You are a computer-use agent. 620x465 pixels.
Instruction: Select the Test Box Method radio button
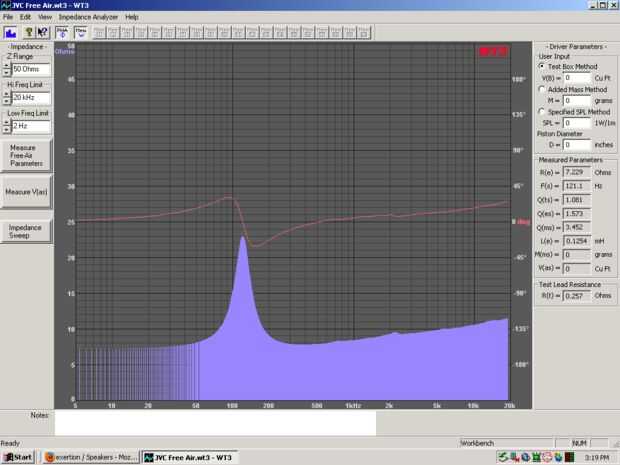point(542,66)
